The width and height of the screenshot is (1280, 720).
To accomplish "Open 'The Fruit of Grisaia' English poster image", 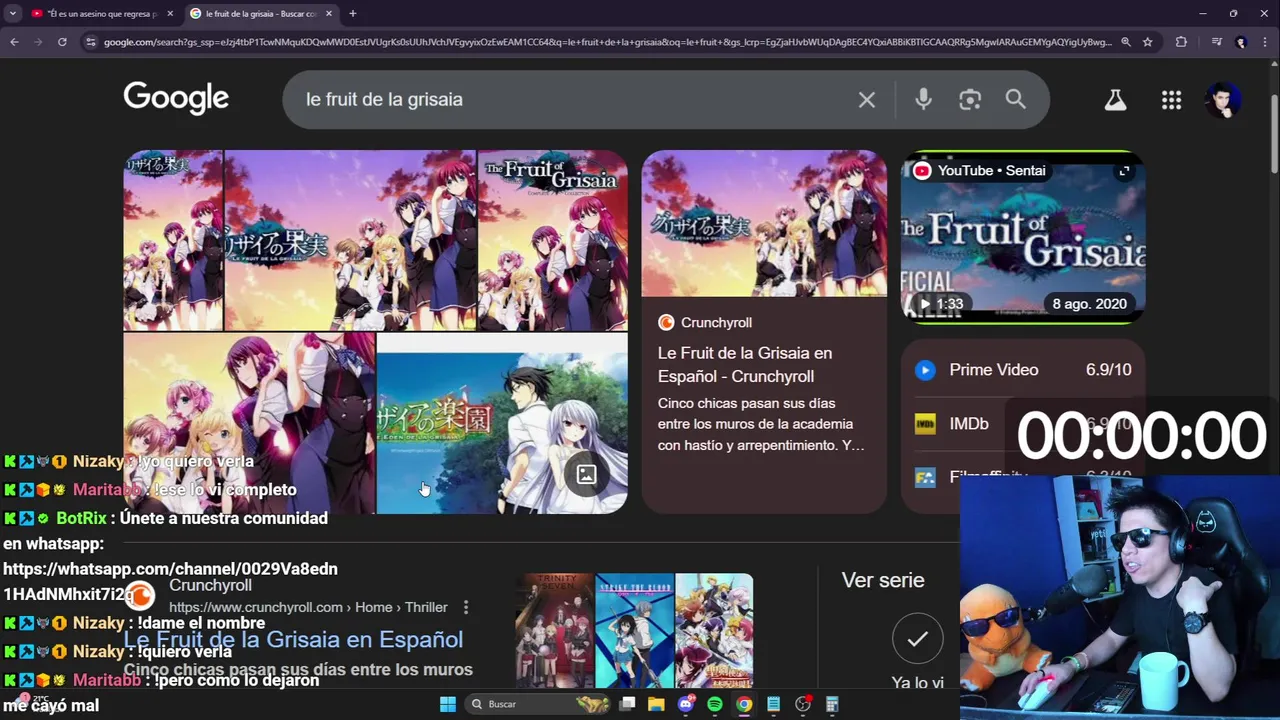I will point(553,240).
